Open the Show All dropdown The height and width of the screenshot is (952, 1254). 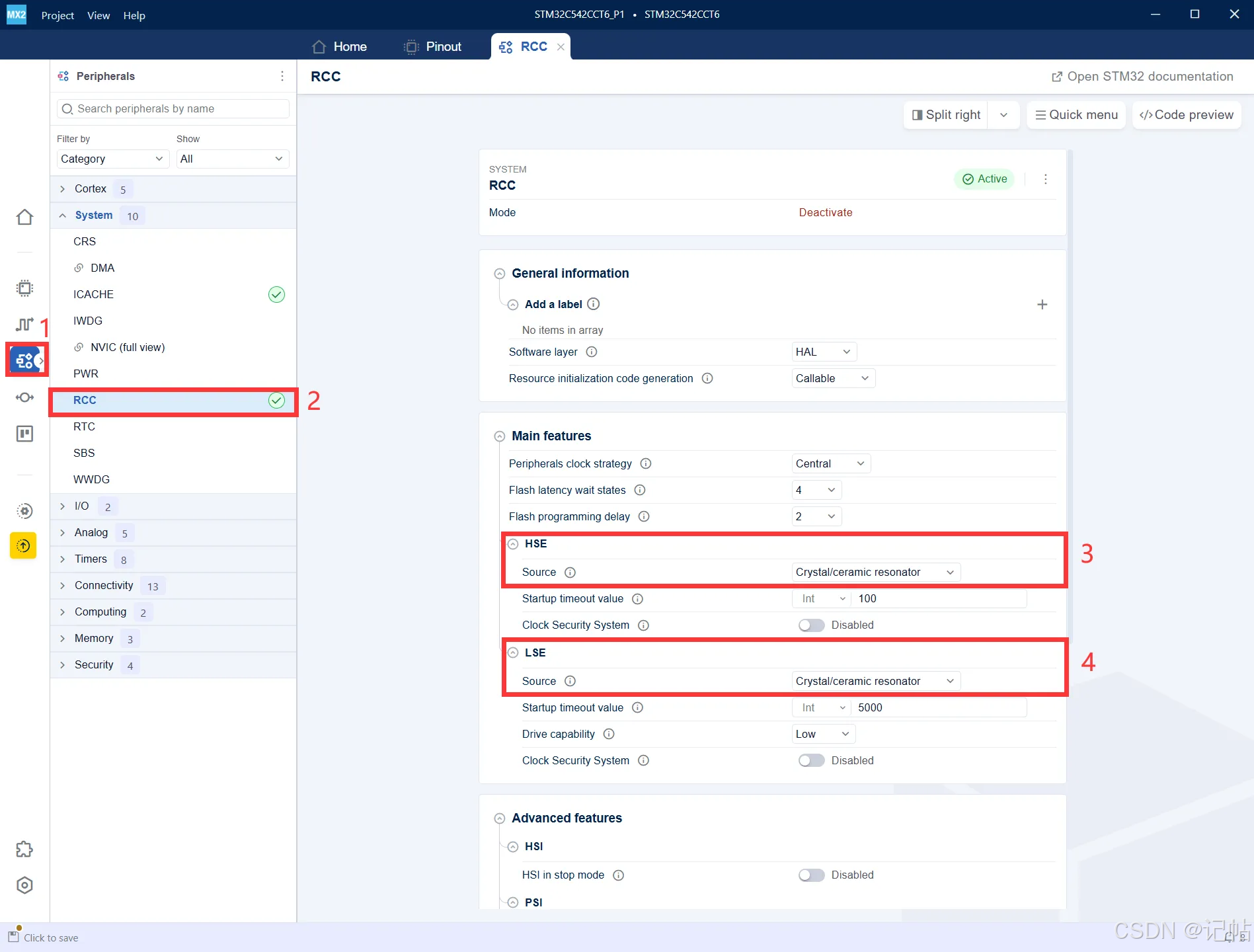(x=232, y=159)
